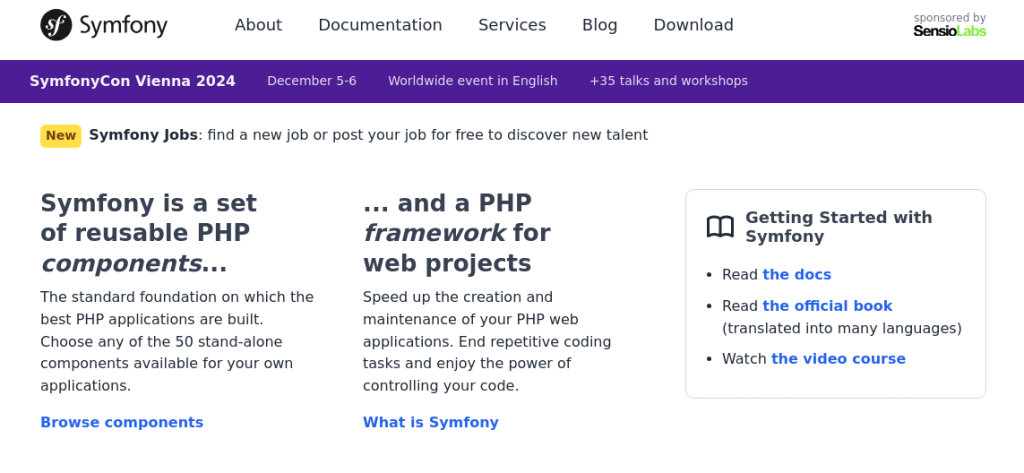
Task: Visit the Blog section
Action: 600,25
